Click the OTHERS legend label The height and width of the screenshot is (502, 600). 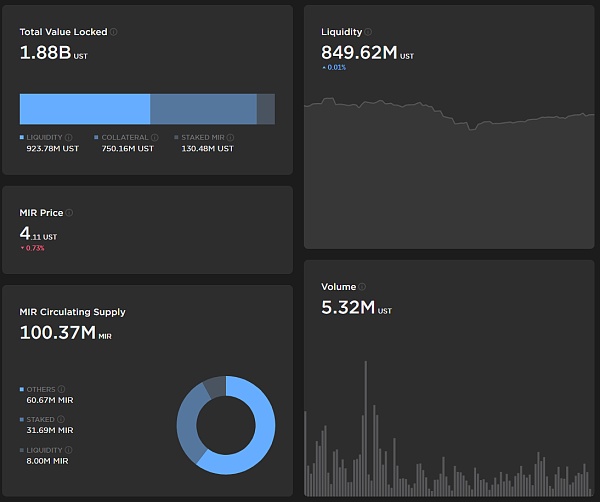41,390
